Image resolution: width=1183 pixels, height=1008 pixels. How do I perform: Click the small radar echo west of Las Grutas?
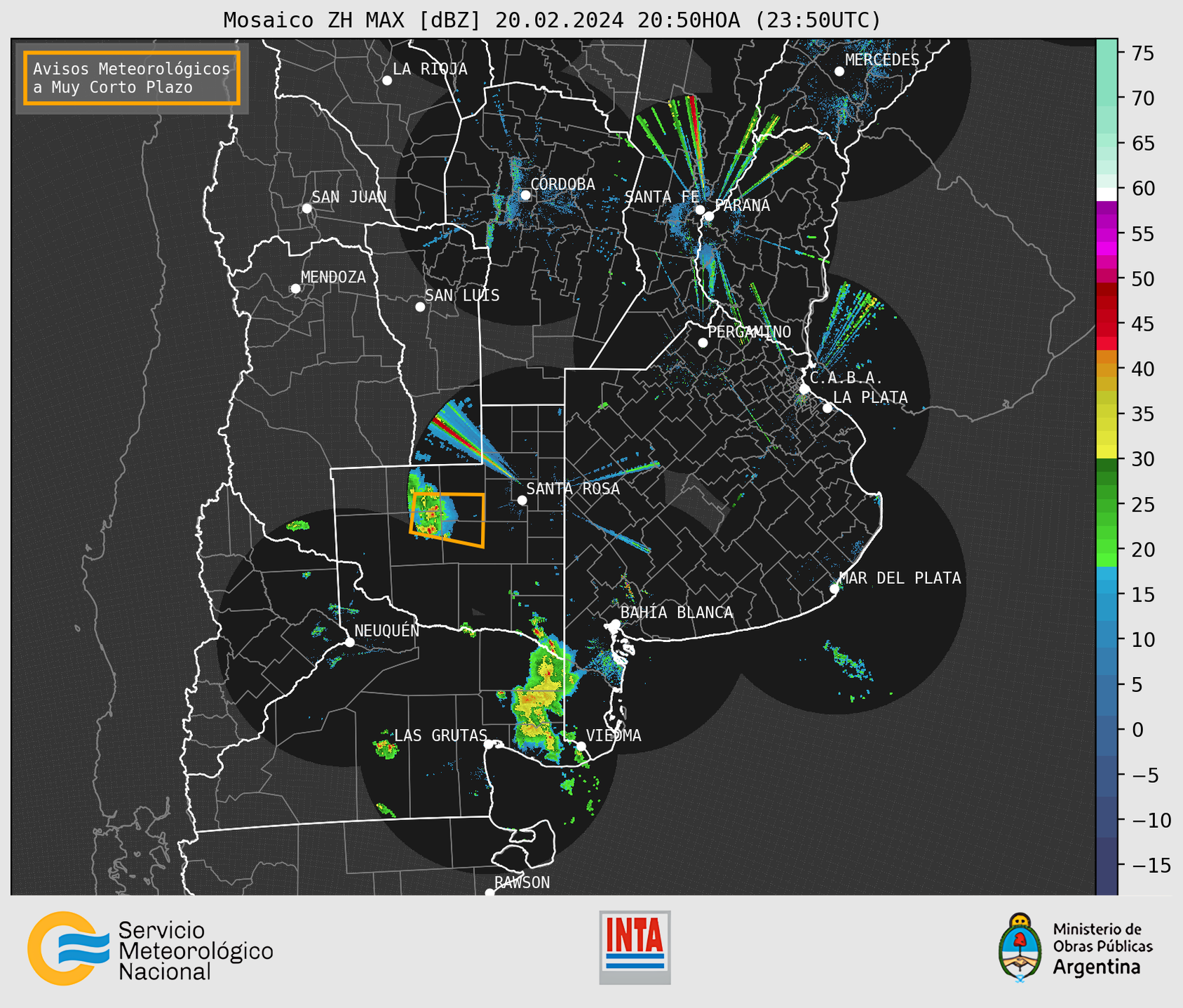(386, 749)
